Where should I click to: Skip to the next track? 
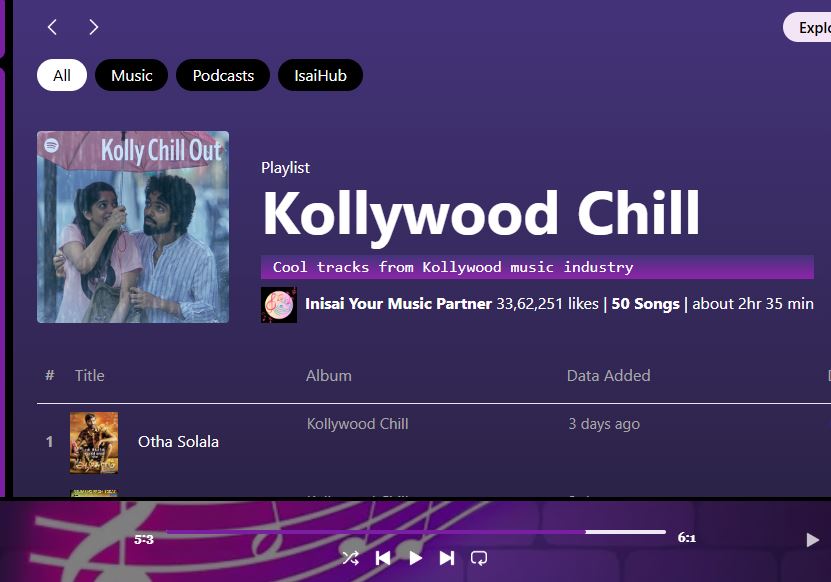(447, 558)
